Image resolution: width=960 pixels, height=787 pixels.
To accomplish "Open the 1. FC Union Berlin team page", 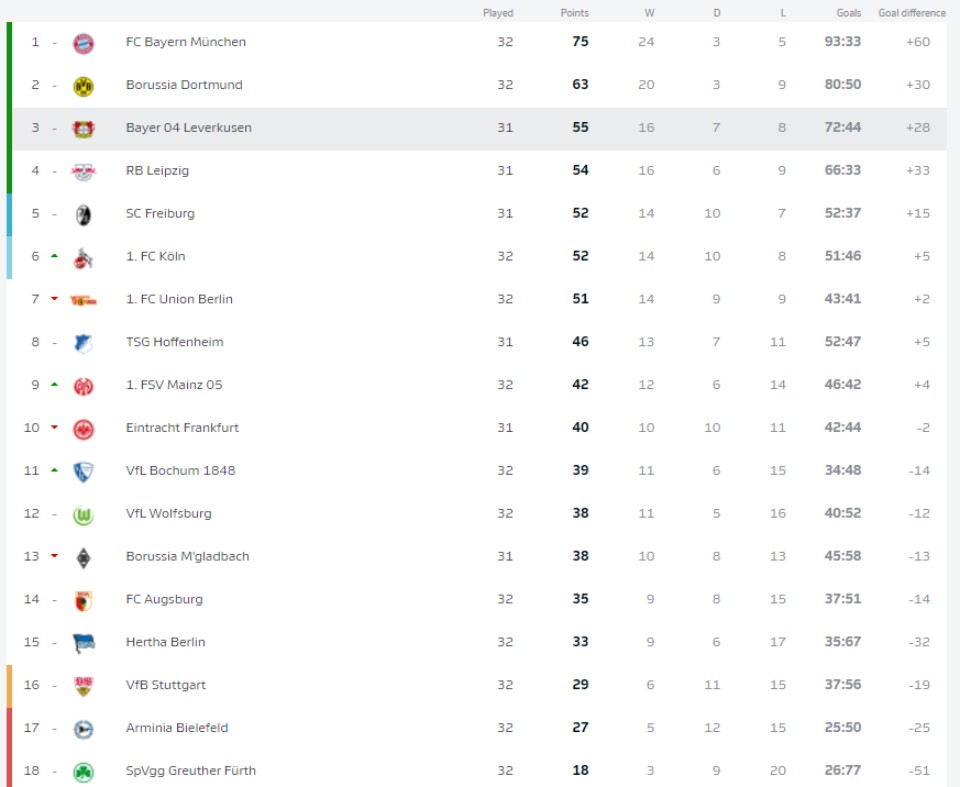I will [183, 299].
